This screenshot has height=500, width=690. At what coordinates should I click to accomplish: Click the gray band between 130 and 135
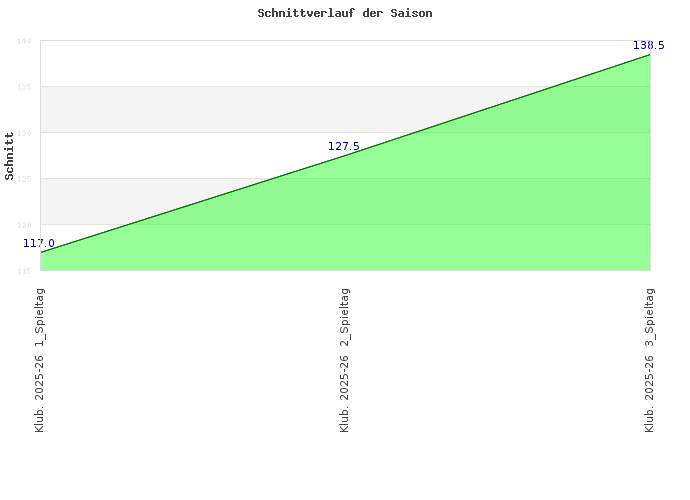pyautogui.click(x=150, y=110)
